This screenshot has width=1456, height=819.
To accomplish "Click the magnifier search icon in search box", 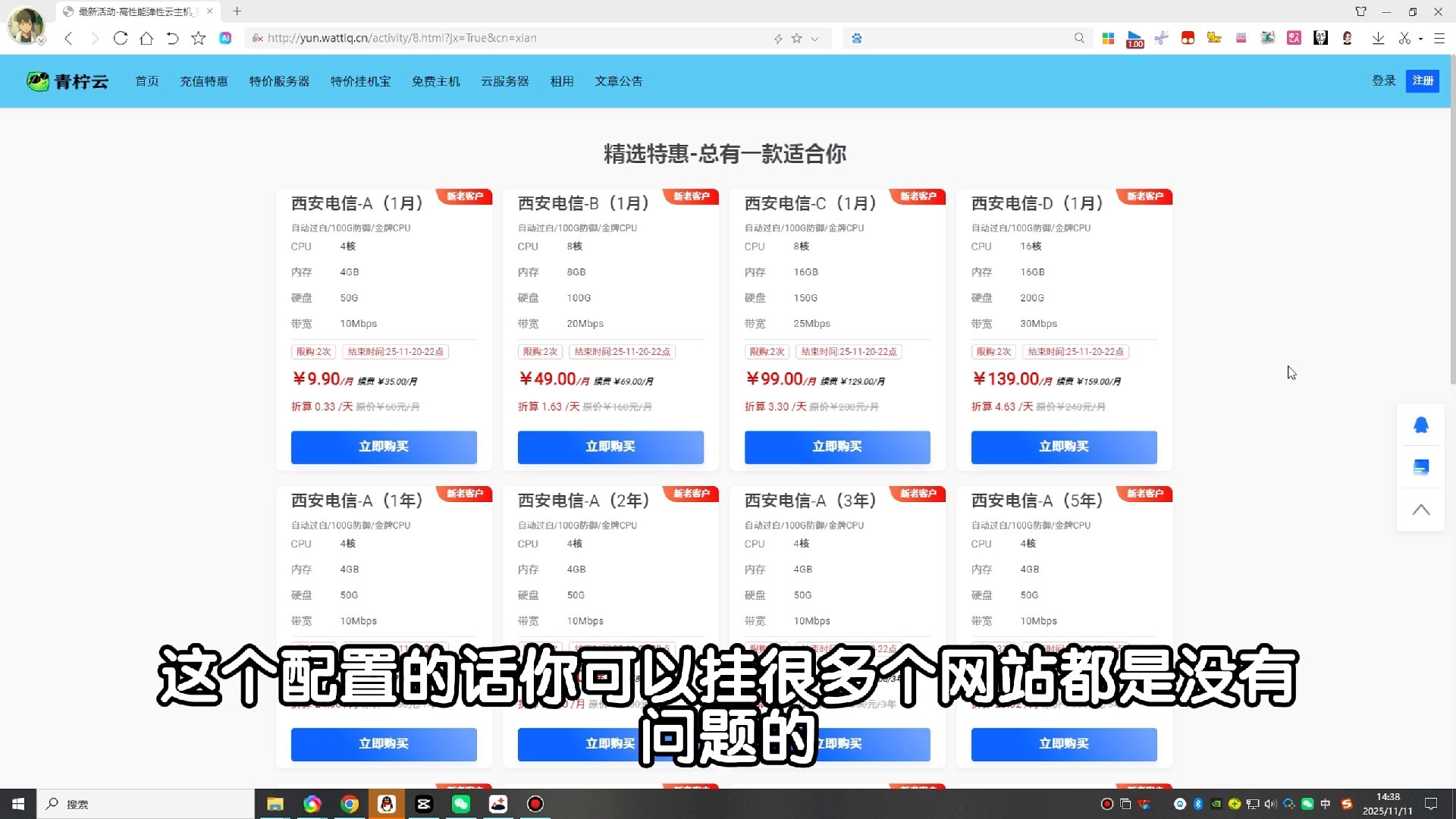I will [x=1079, y=38].
